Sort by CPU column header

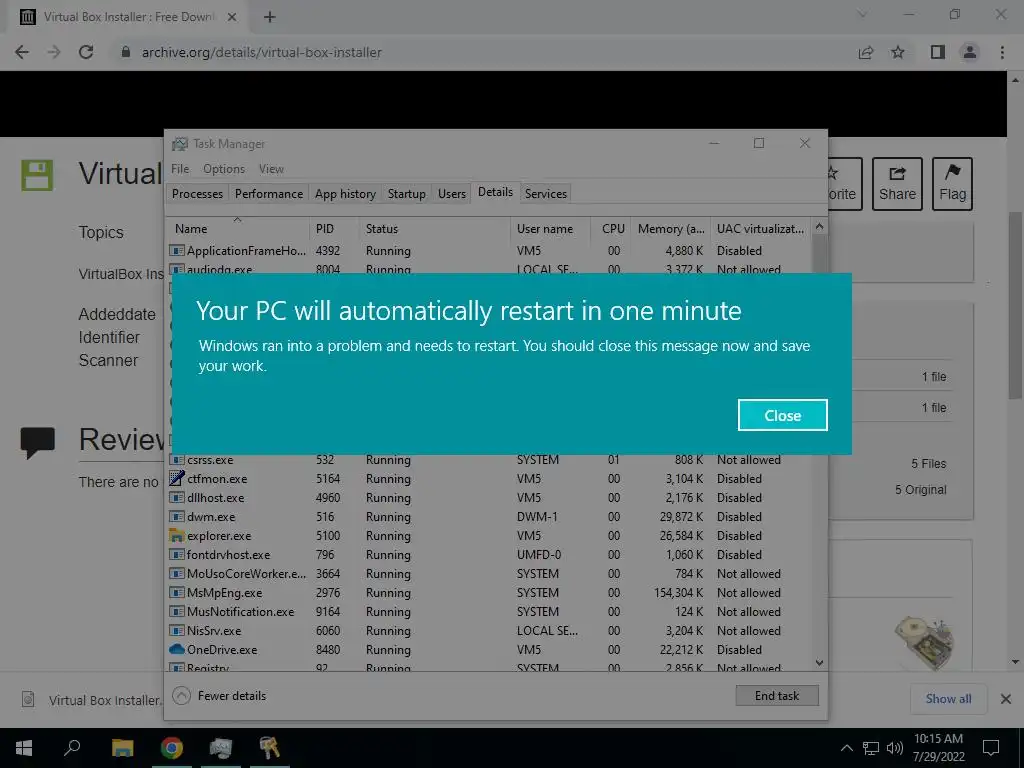(611, 229)
